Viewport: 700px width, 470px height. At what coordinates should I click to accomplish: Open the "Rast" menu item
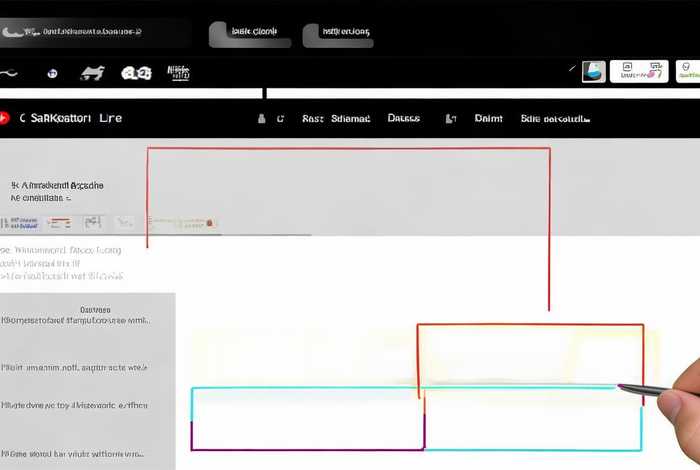point(313,119)
